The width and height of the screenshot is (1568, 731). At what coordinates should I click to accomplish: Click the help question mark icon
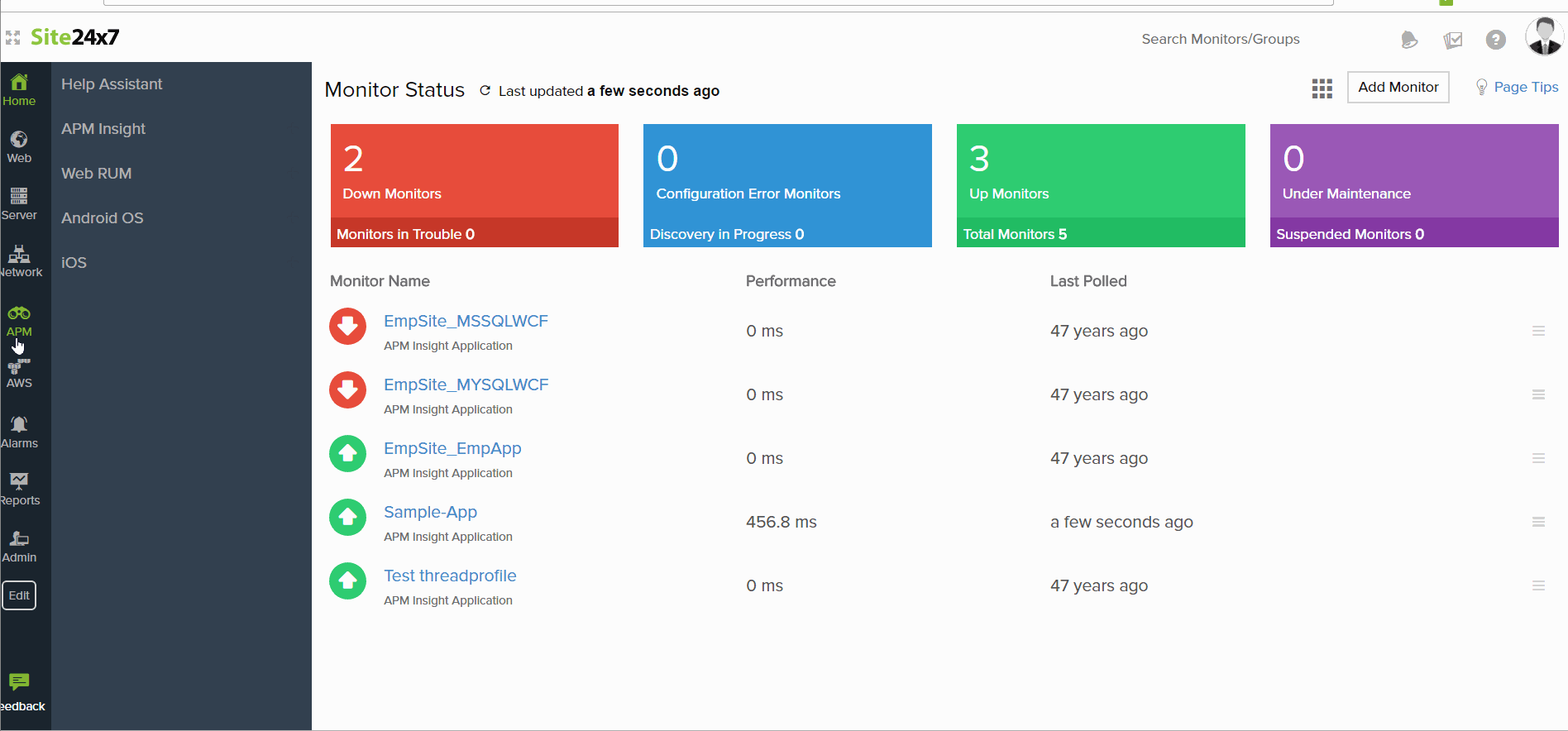tap(1495, 40)
